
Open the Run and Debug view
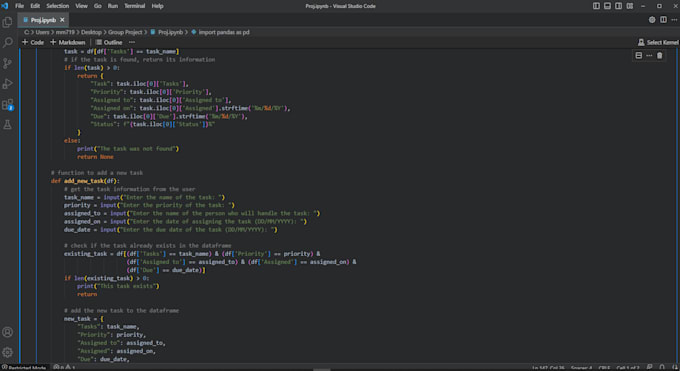coord(7,84)
